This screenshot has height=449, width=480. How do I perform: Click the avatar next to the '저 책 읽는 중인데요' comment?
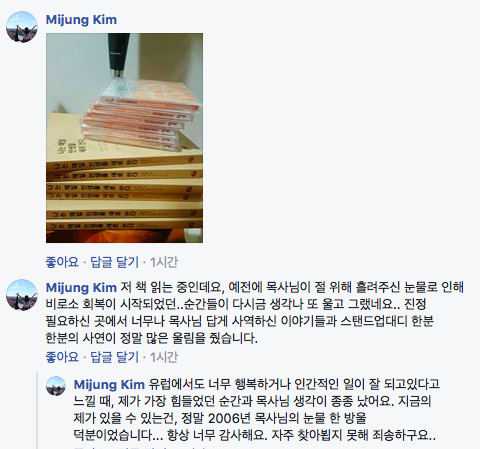22,295
